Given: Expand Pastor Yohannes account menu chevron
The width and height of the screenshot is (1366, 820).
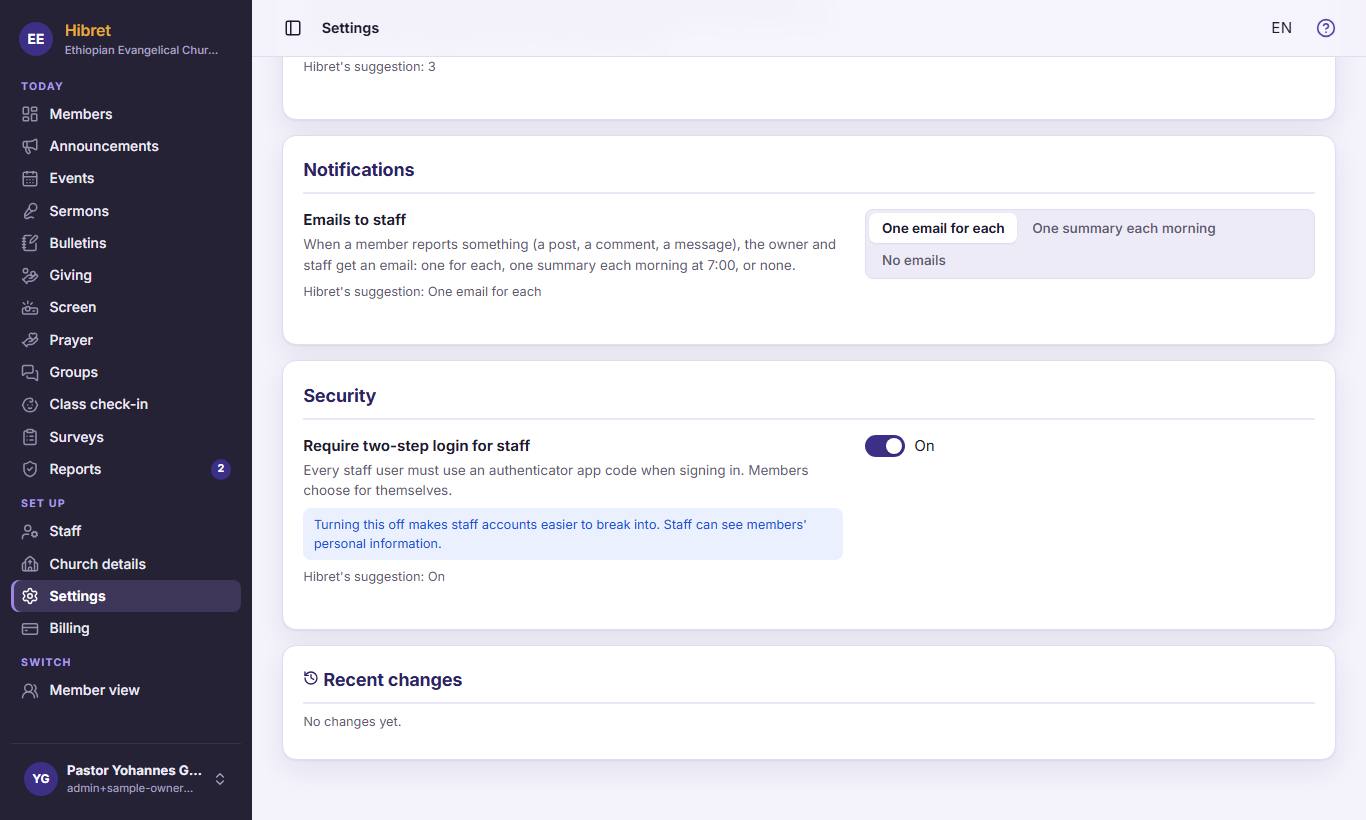Looking at the screenshot, I should [220, 779].
